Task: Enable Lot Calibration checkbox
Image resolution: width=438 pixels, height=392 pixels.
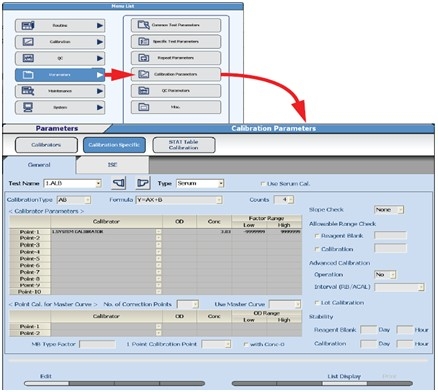Action: click(x=317, y=303)
